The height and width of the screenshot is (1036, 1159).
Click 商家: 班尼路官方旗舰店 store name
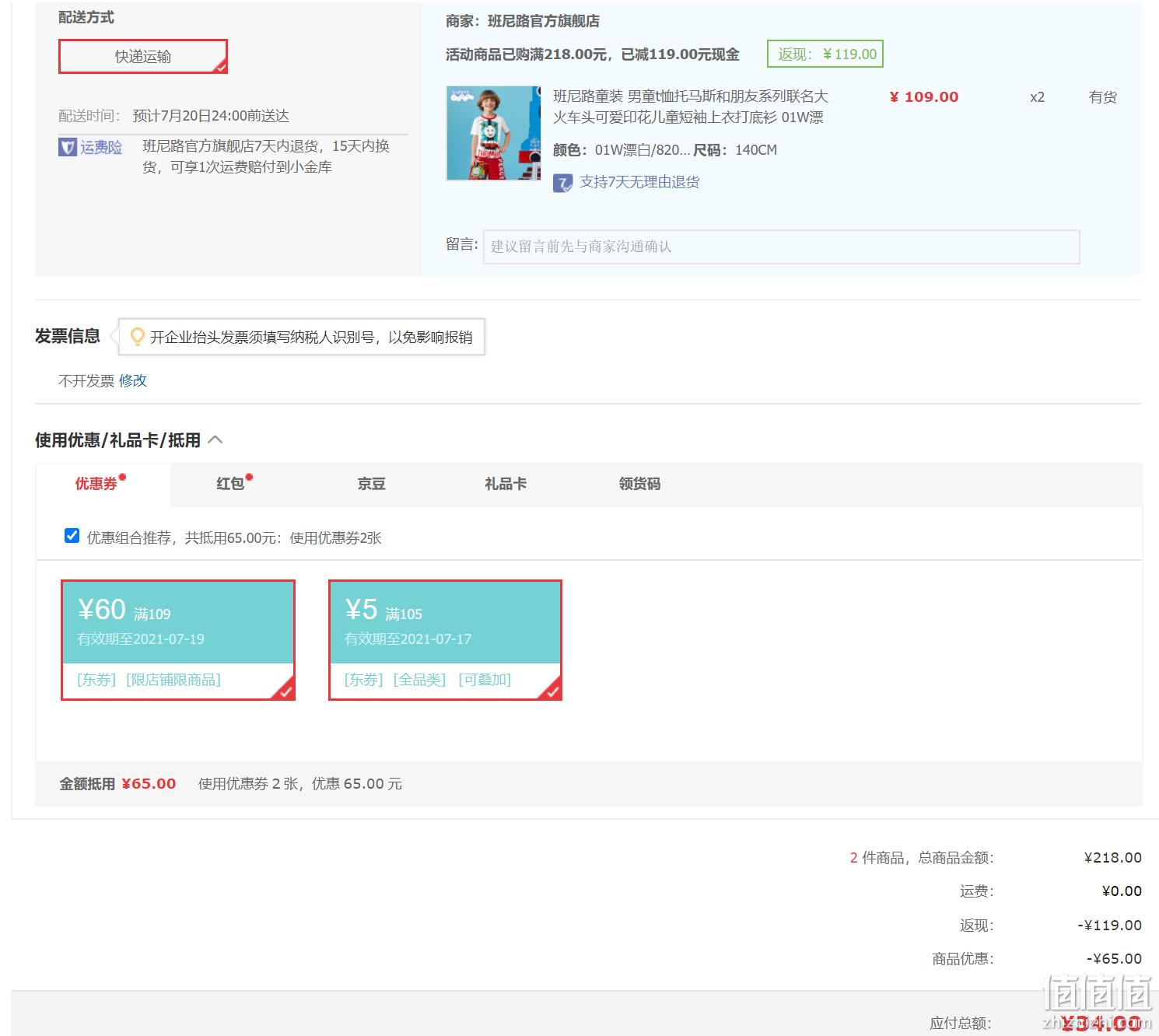[523, 21]
